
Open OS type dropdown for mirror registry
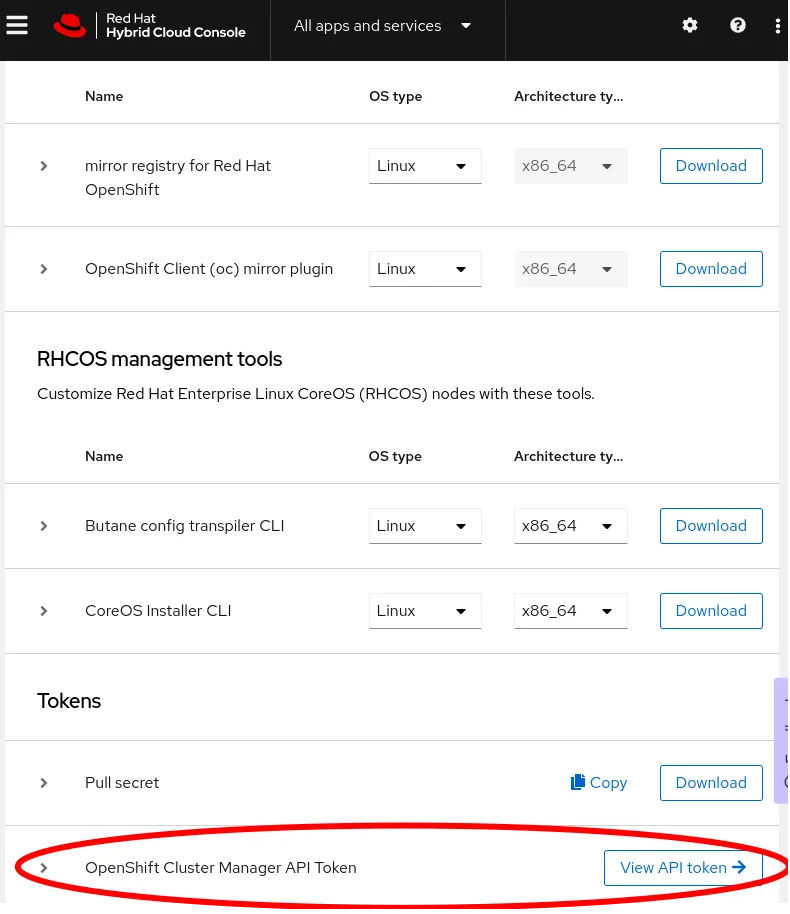point(425,166)
